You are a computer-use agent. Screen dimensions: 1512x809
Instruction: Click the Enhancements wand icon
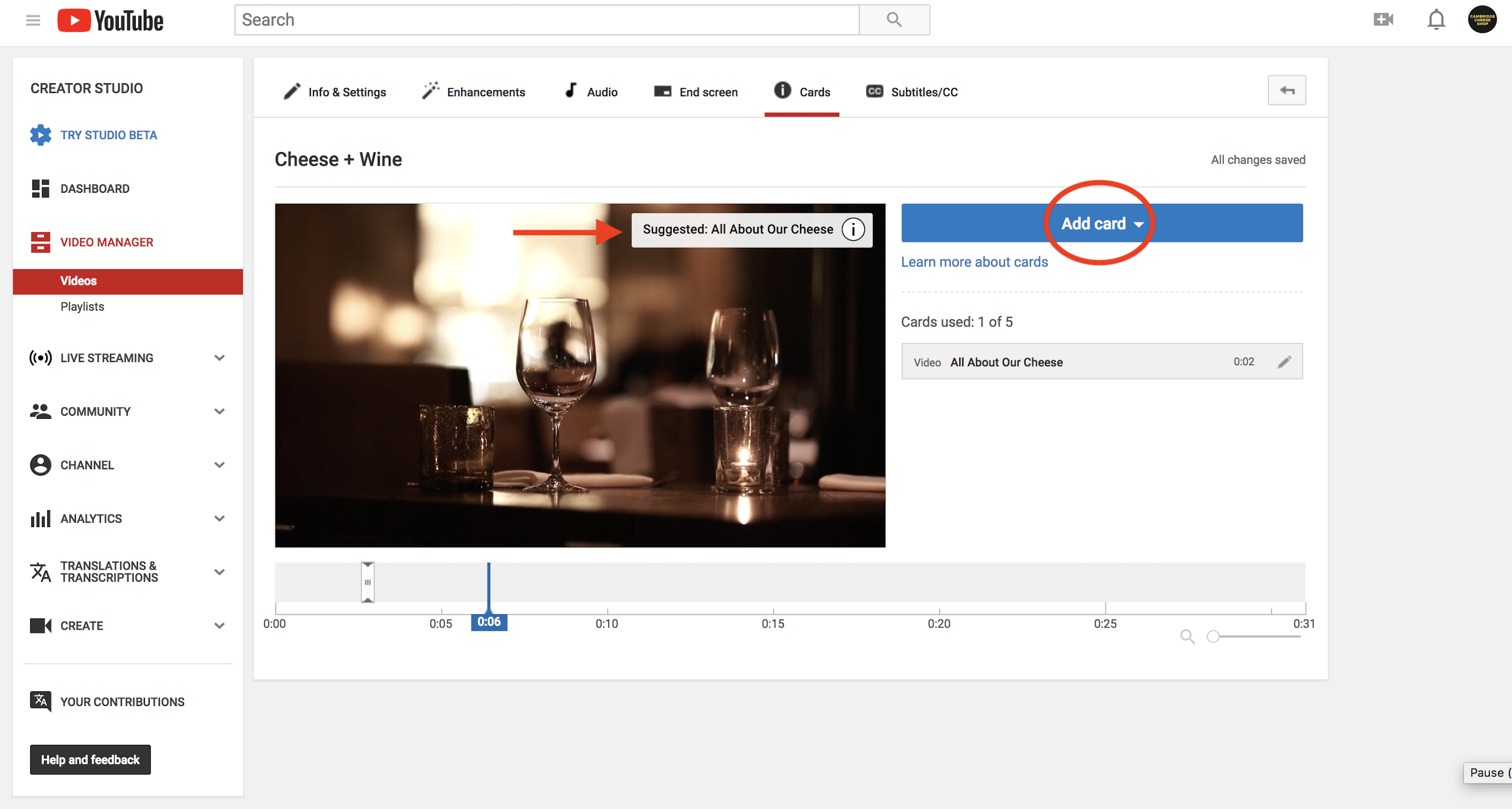coord(430,91)
